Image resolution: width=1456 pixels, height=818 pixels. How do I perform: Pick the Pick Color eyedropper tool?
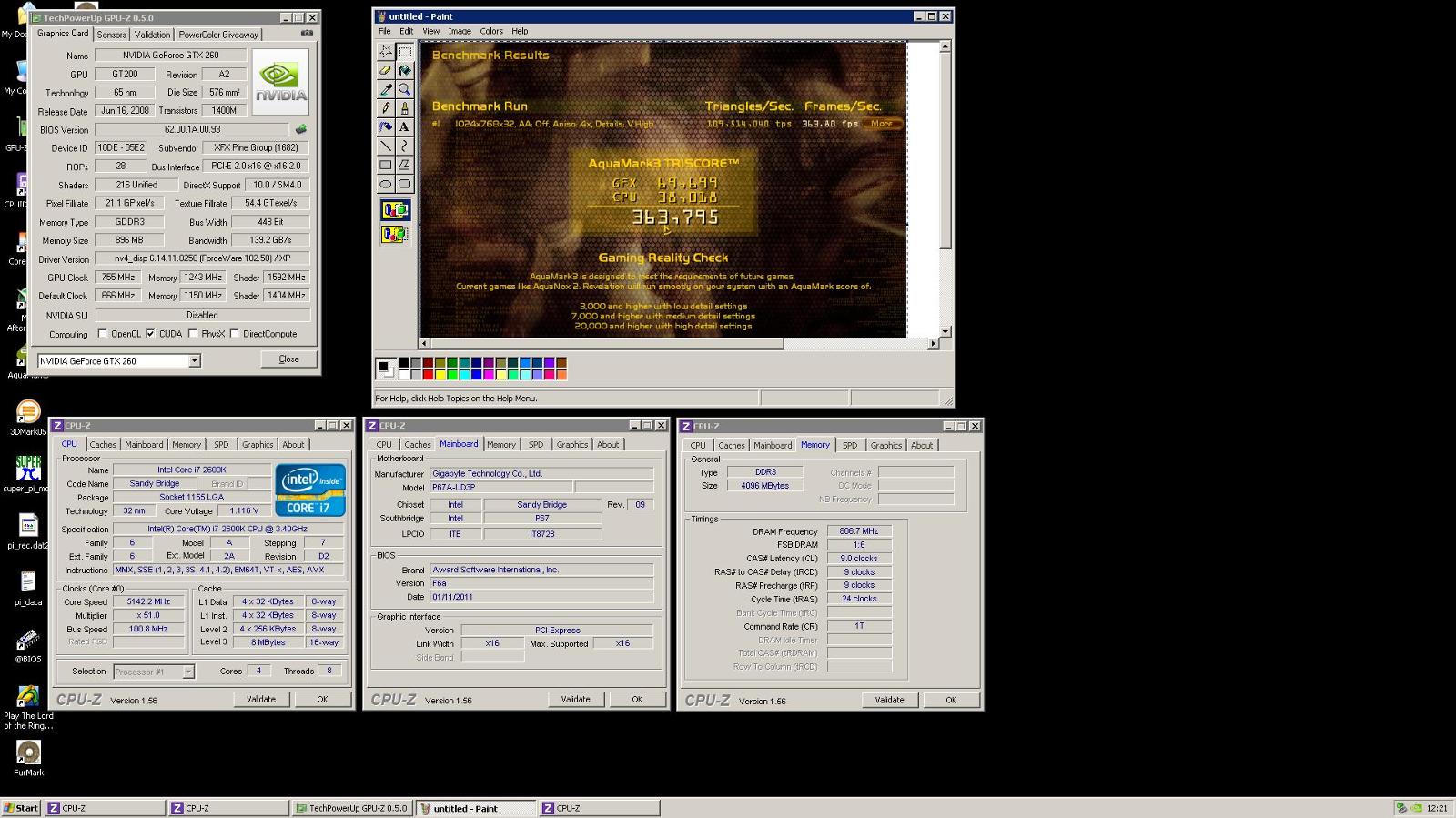click(x=386, y=89)
